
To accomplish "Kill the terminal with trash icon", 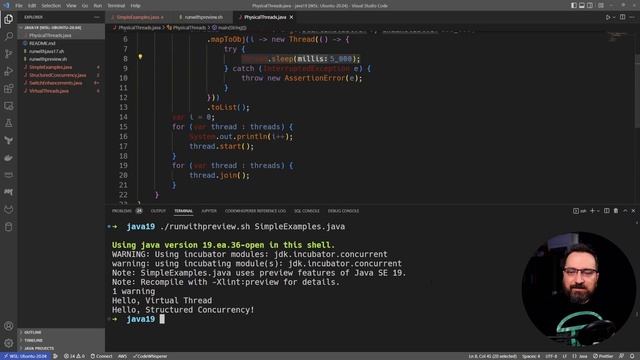I will (x=616, y=211).
